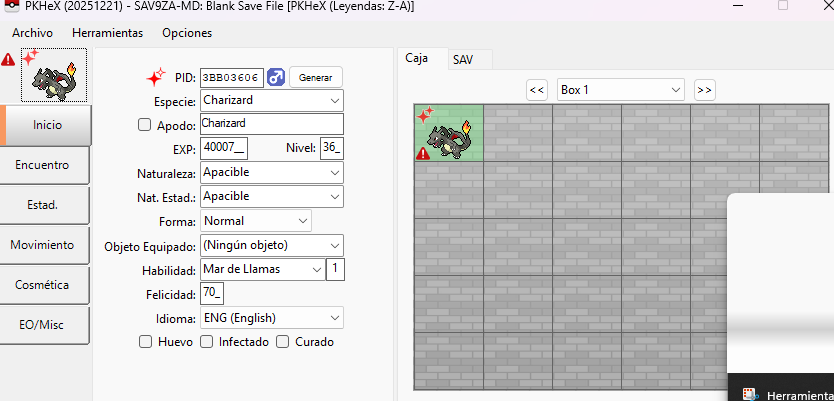
Task: Expand the Naturaleza dropdown
Action: (271, 173)
